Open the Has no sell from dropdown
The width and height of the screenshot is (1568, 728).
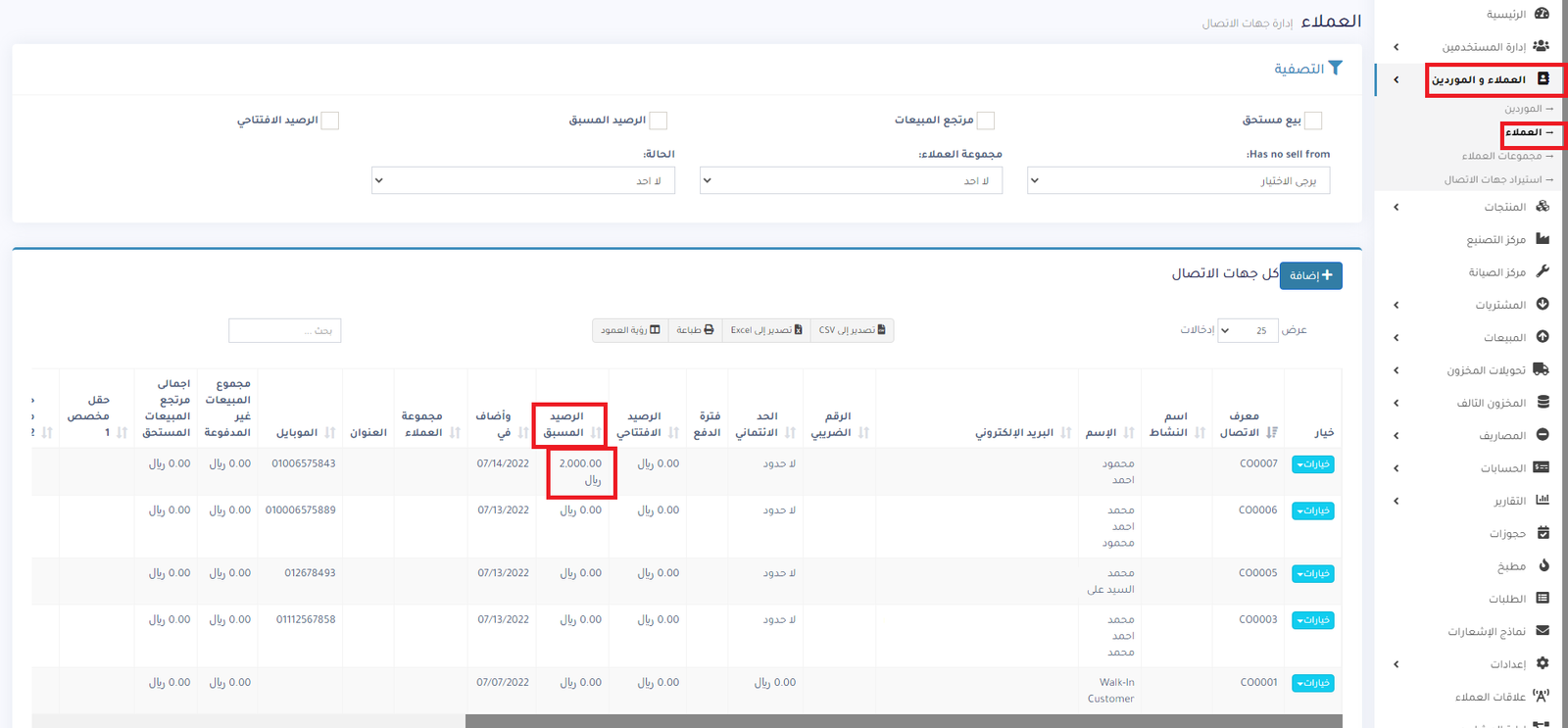click(1178, 181)
